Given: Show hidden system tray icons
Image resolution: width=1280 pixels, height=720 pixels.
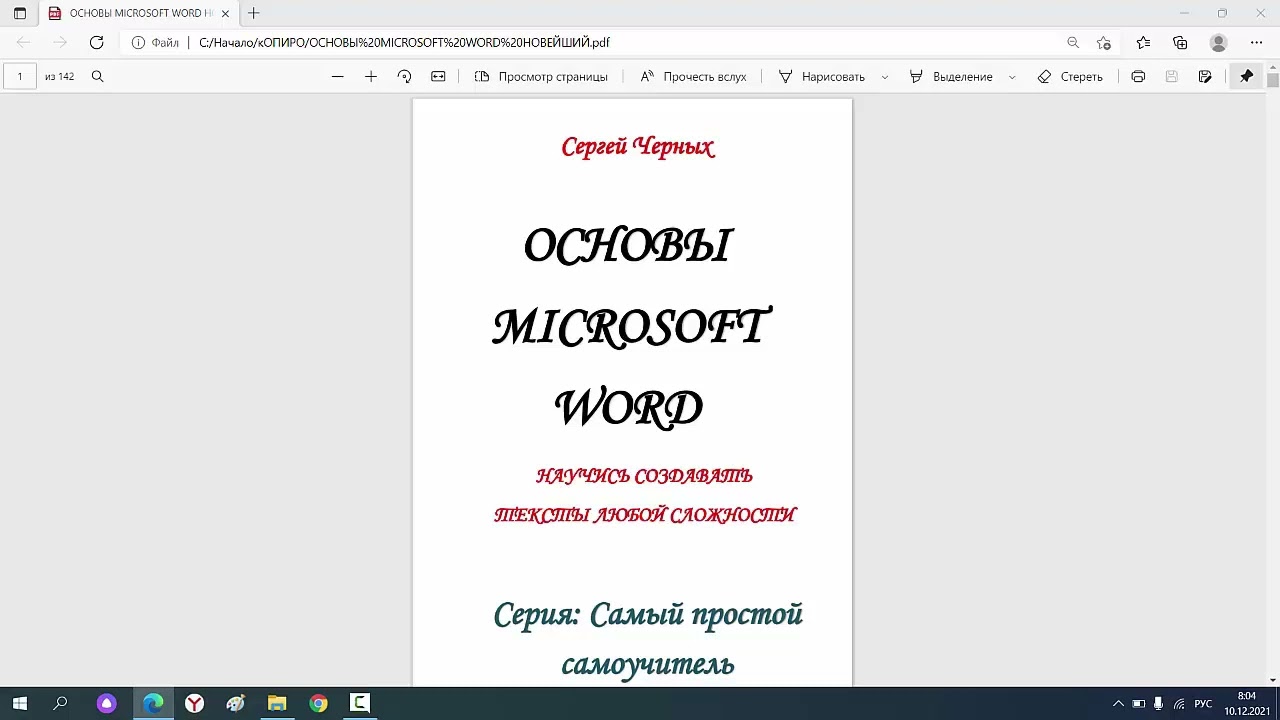Looking at the screenshot, I should [1118, 704].
